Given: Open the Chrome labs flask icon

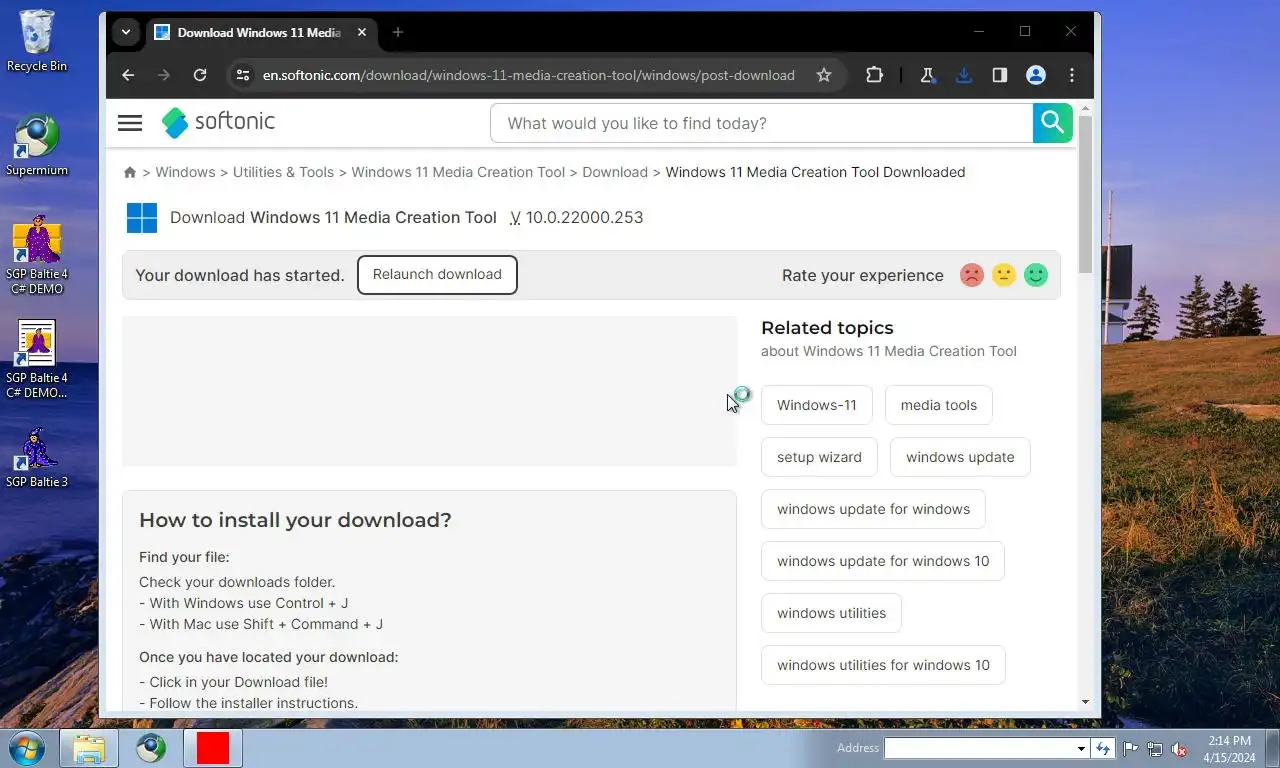Looking at the screenshot, I should pyautogui.click(x=928, y=75).
